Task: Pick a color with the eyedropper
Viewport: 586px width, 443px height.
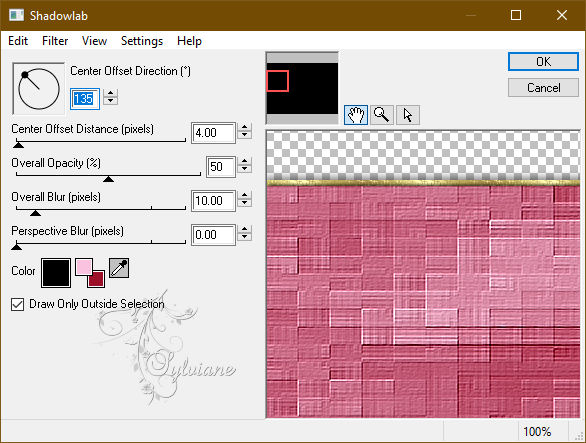Action: [x=119, y=268]
